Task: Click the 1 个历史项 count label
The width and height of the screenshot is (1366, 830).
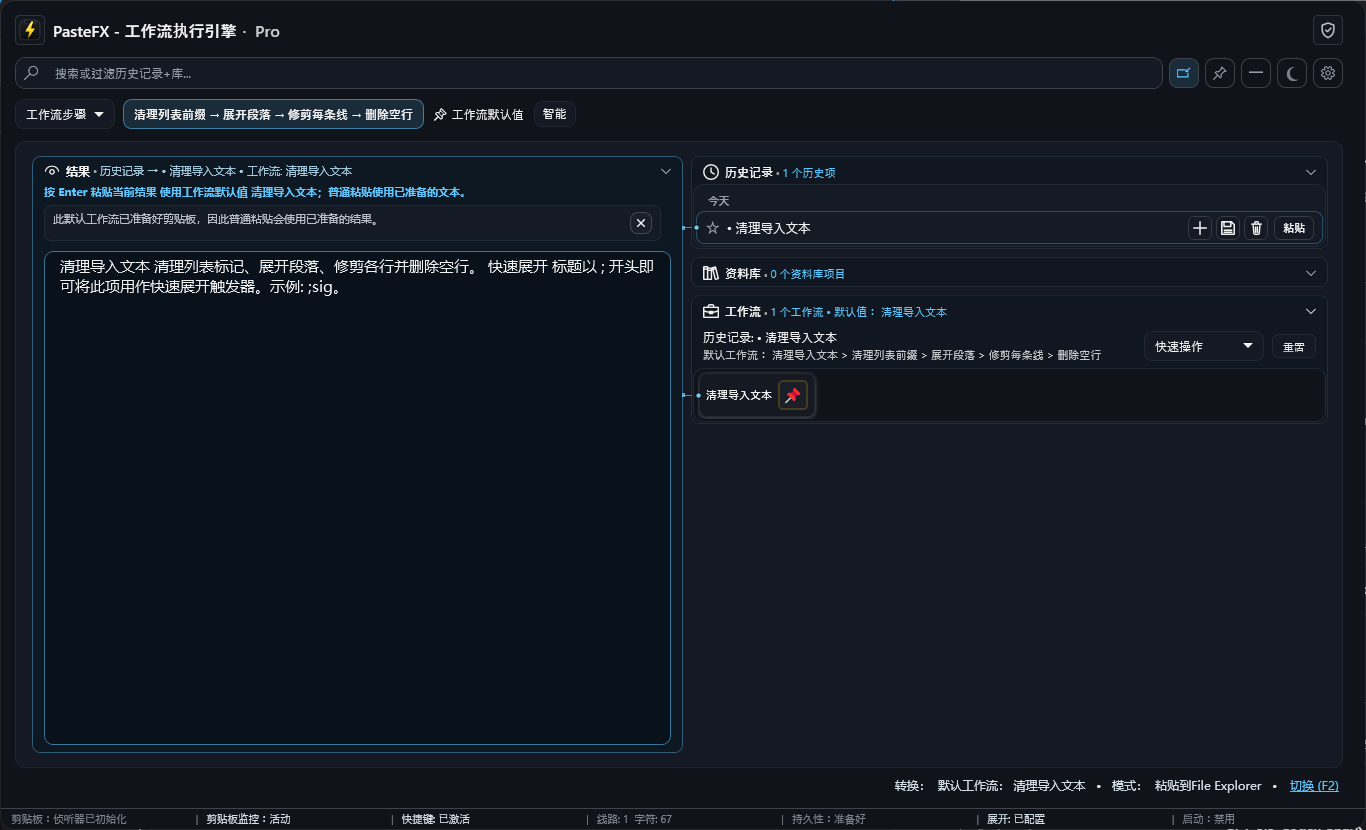Action: pos(809,173)
